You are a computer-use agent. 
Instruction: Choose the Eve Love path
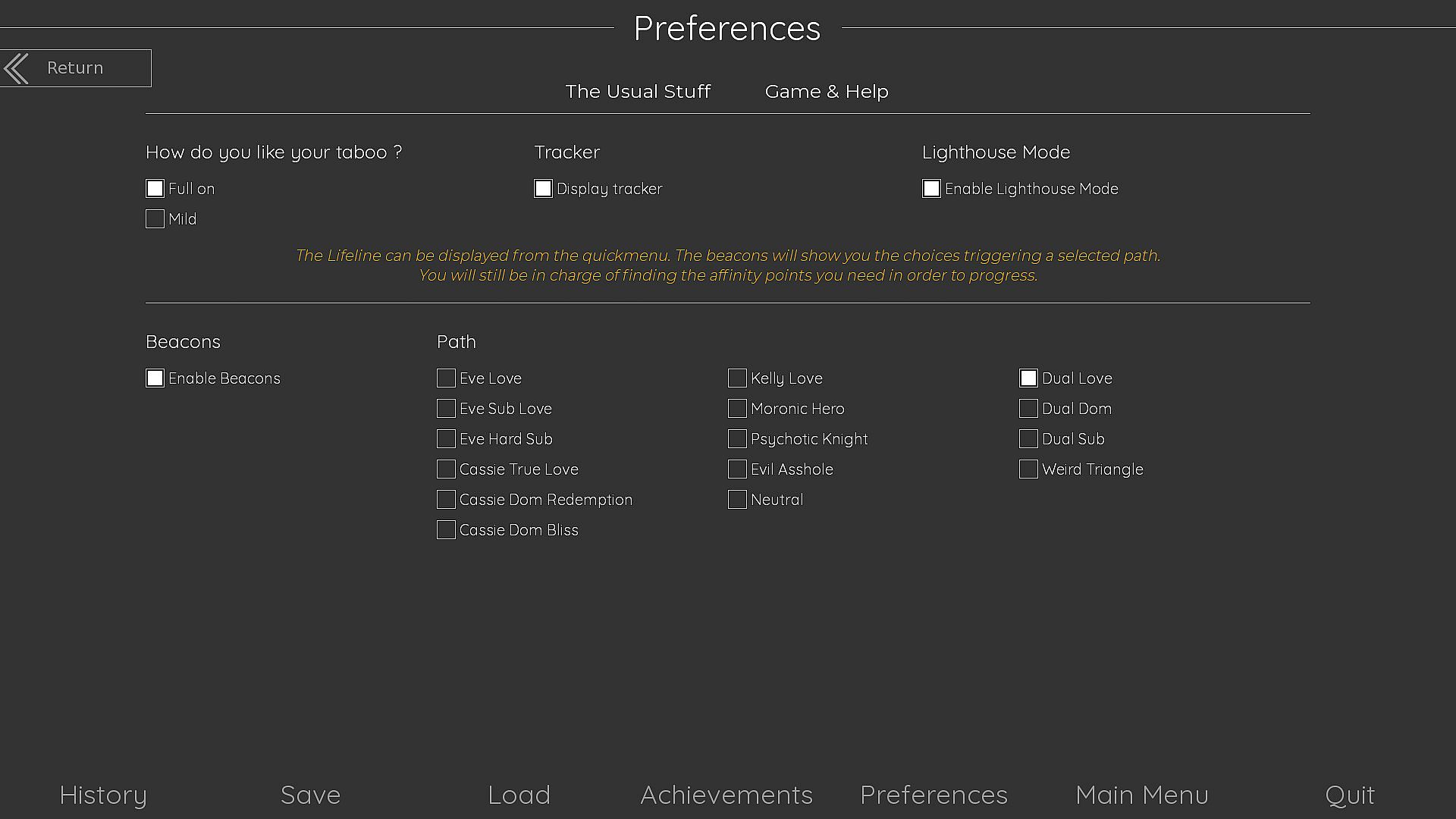(x=447, y=378)
